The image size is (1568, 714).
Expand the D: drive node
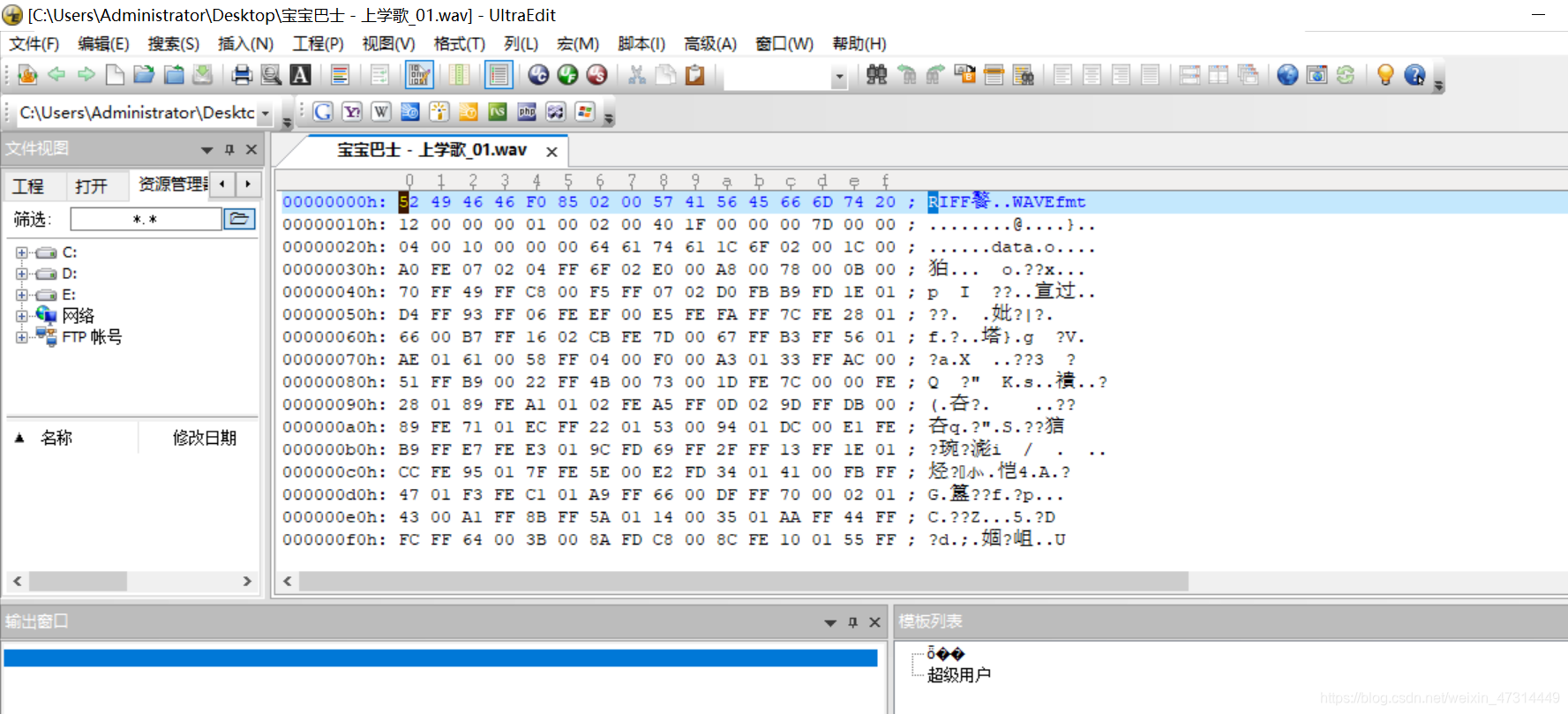pyautogui.click(x=21, y=274)
